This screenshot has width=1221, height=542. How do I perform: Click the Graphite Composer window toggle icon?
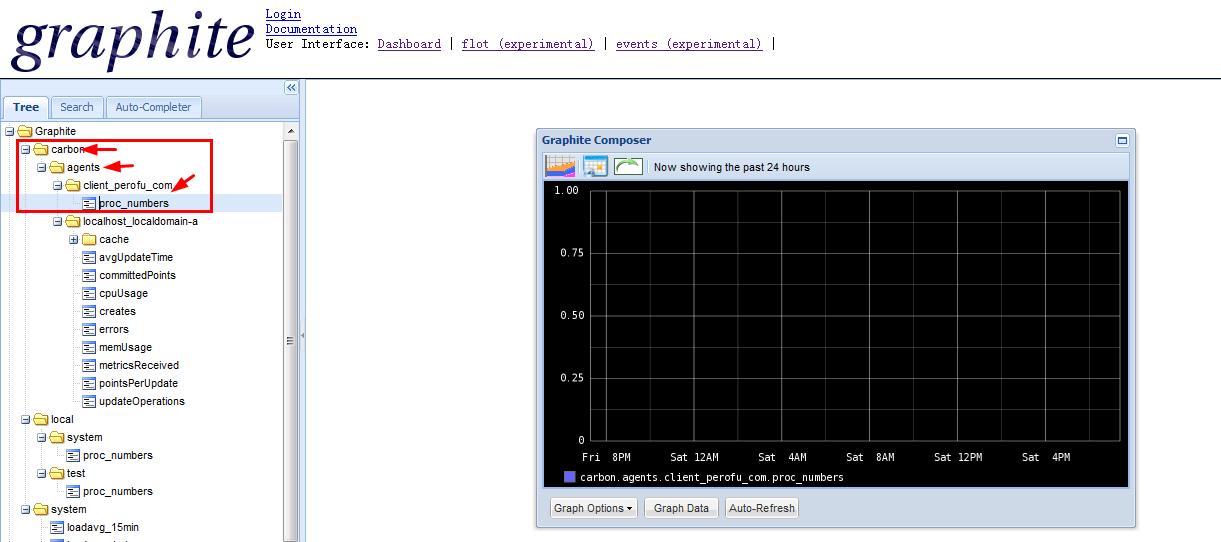point(1122,141)
